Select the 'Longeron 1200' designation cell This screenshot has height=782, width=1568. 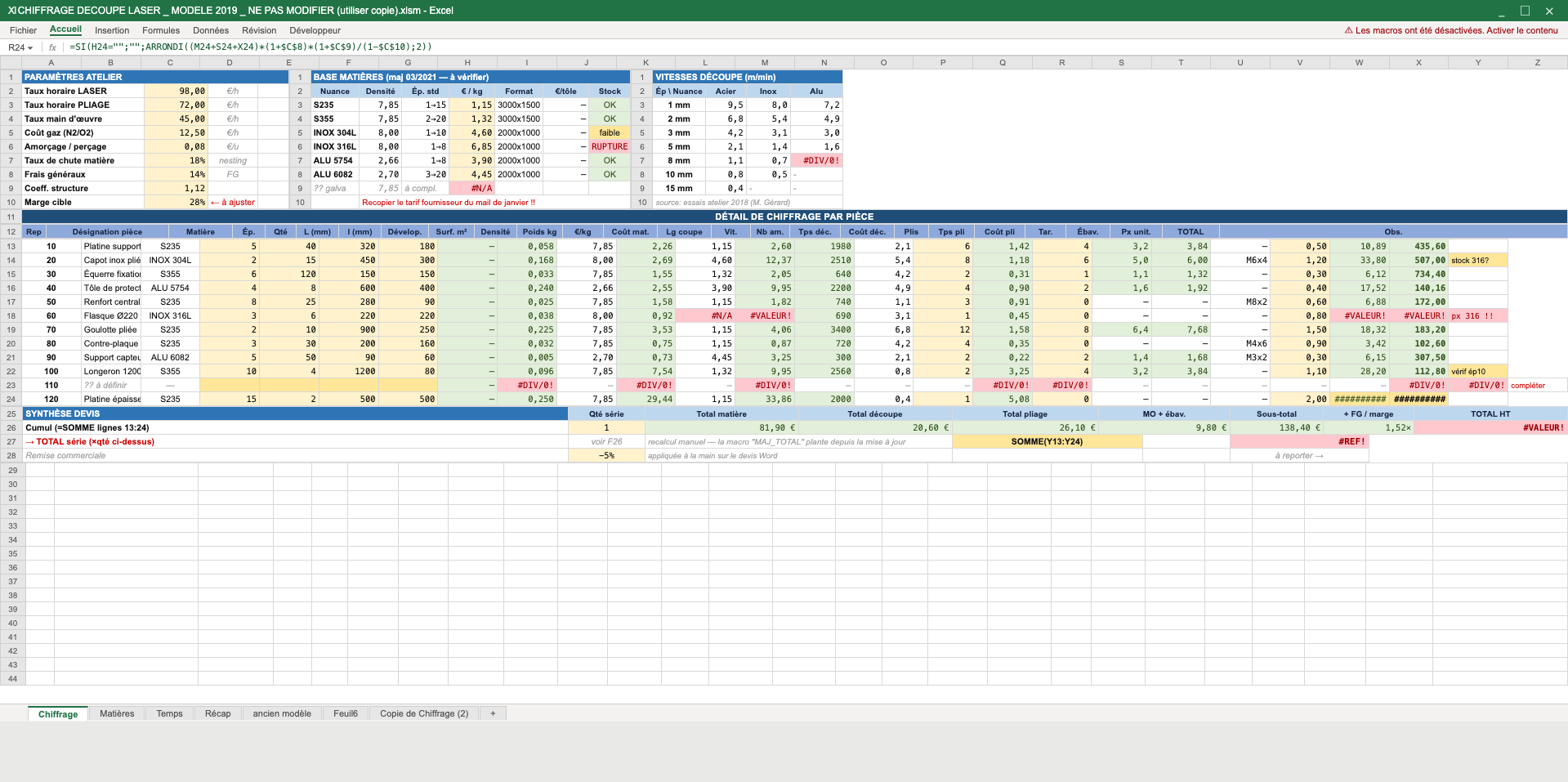[x=111, y=372]
